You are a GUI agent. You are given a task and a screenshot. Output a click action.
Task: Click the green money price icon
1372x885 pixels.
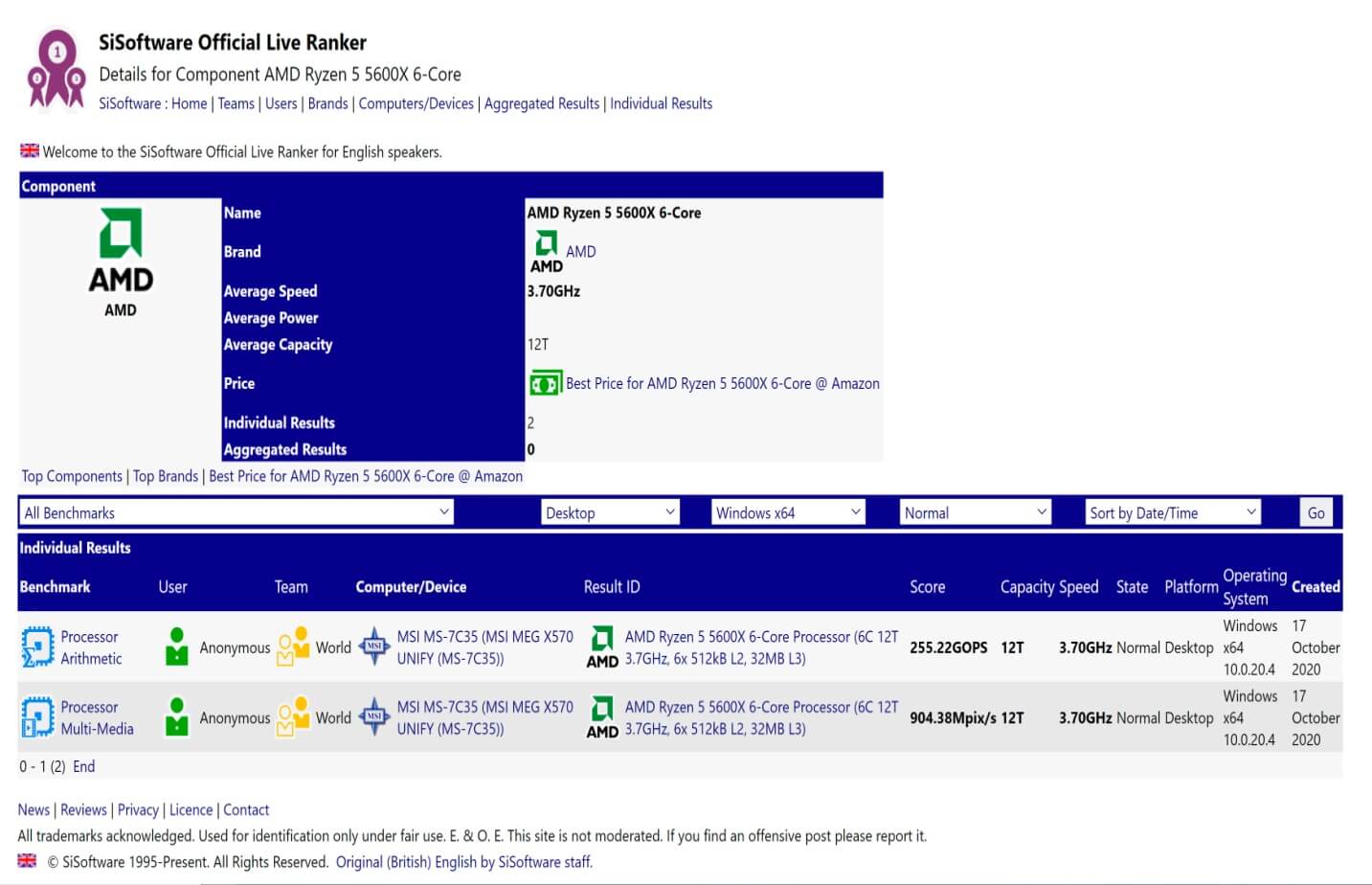click(x=545, y=383)
